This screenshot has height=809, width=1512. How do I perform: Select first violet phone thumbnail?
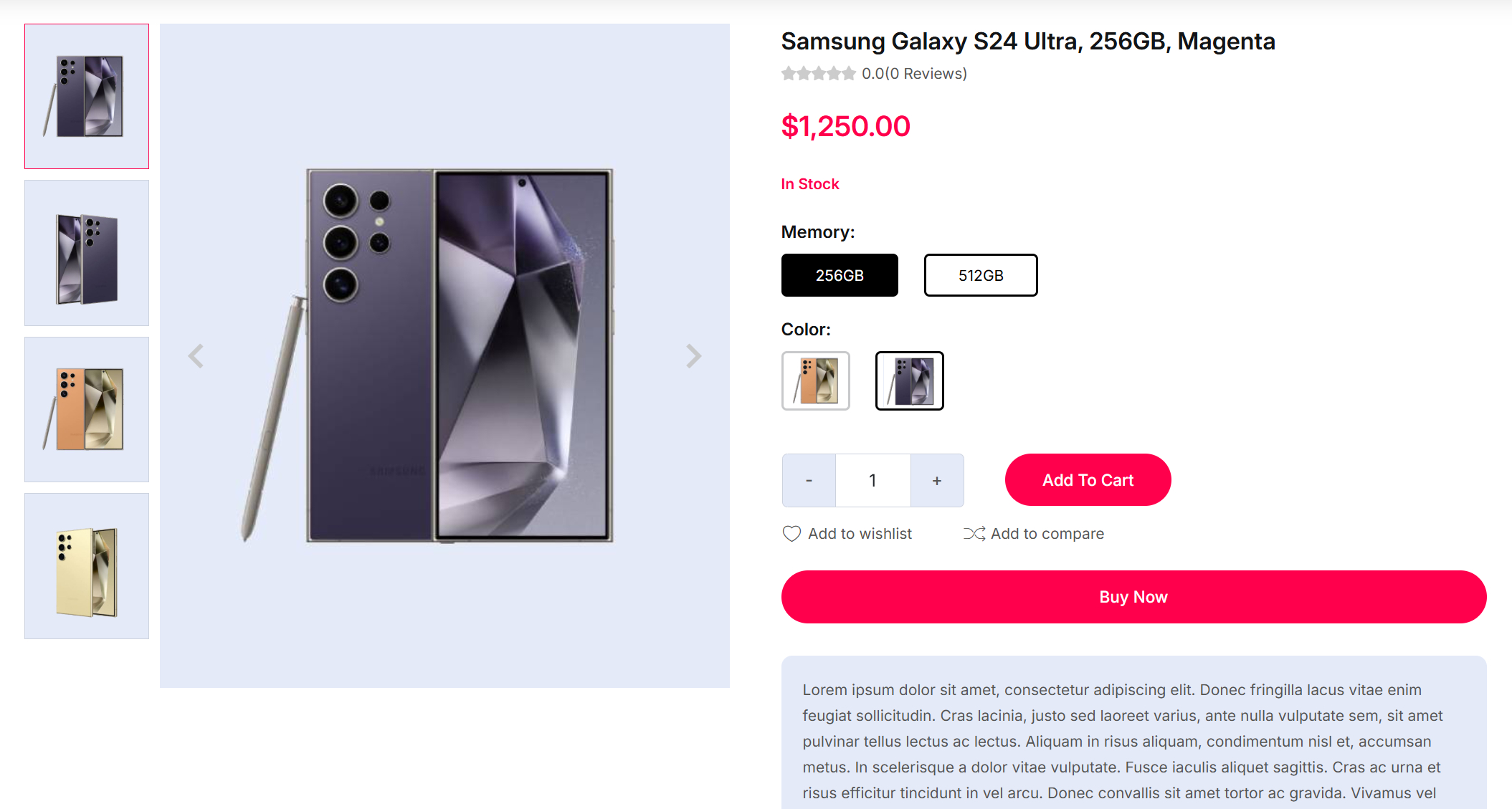pos(87,97)
